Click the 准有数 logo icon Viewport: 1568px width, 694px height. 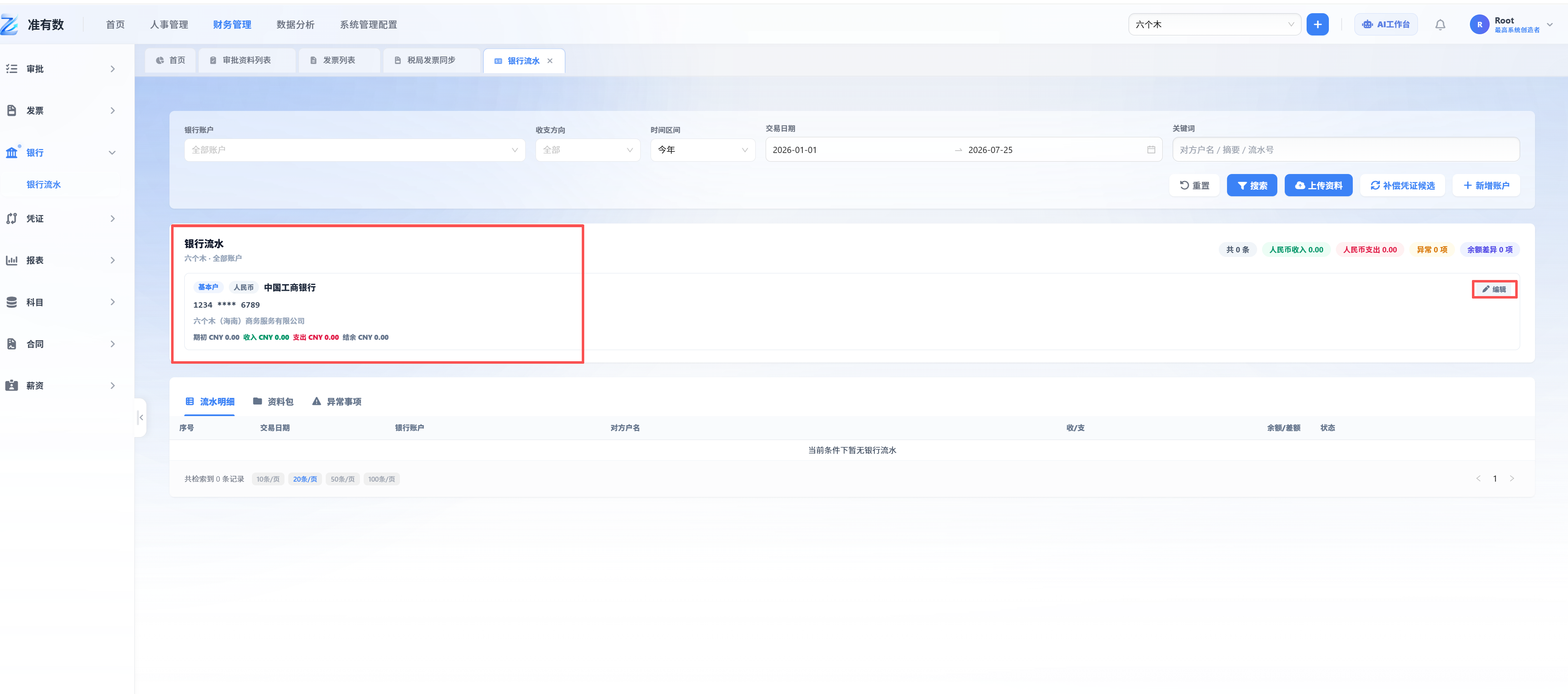pyautogui.click(x=9, y=24)
